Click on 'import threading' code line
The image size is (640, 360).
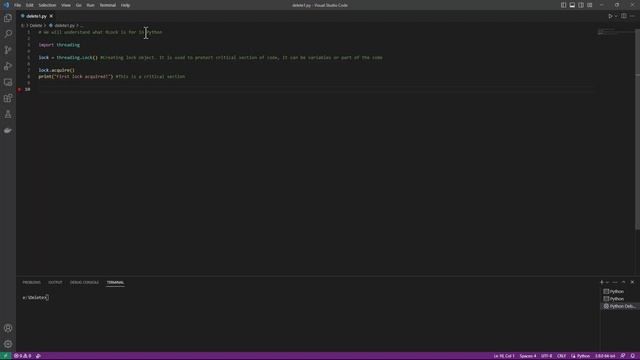[x=59, y=45]
